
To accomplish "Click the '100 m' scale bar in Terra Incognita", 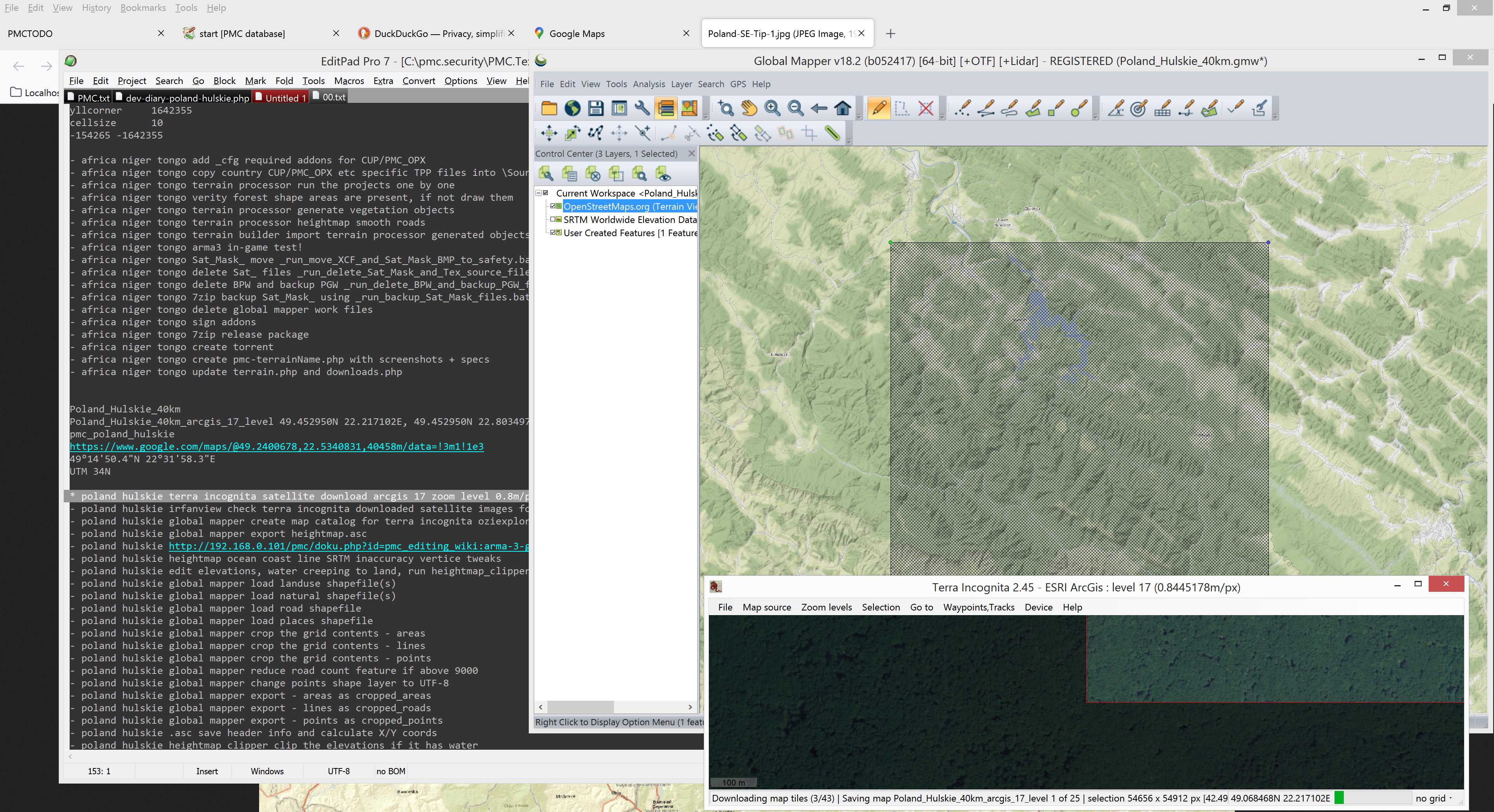I will (734, 782).
